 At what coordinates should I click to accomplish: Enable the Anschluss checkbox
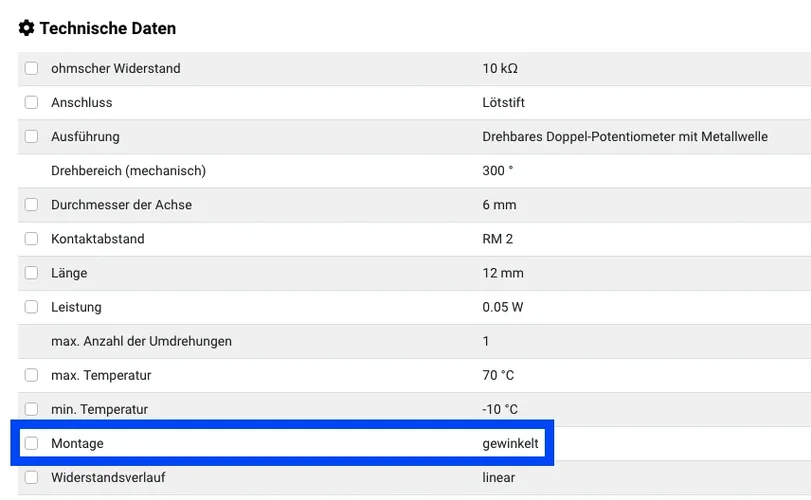tap(32, 103)
